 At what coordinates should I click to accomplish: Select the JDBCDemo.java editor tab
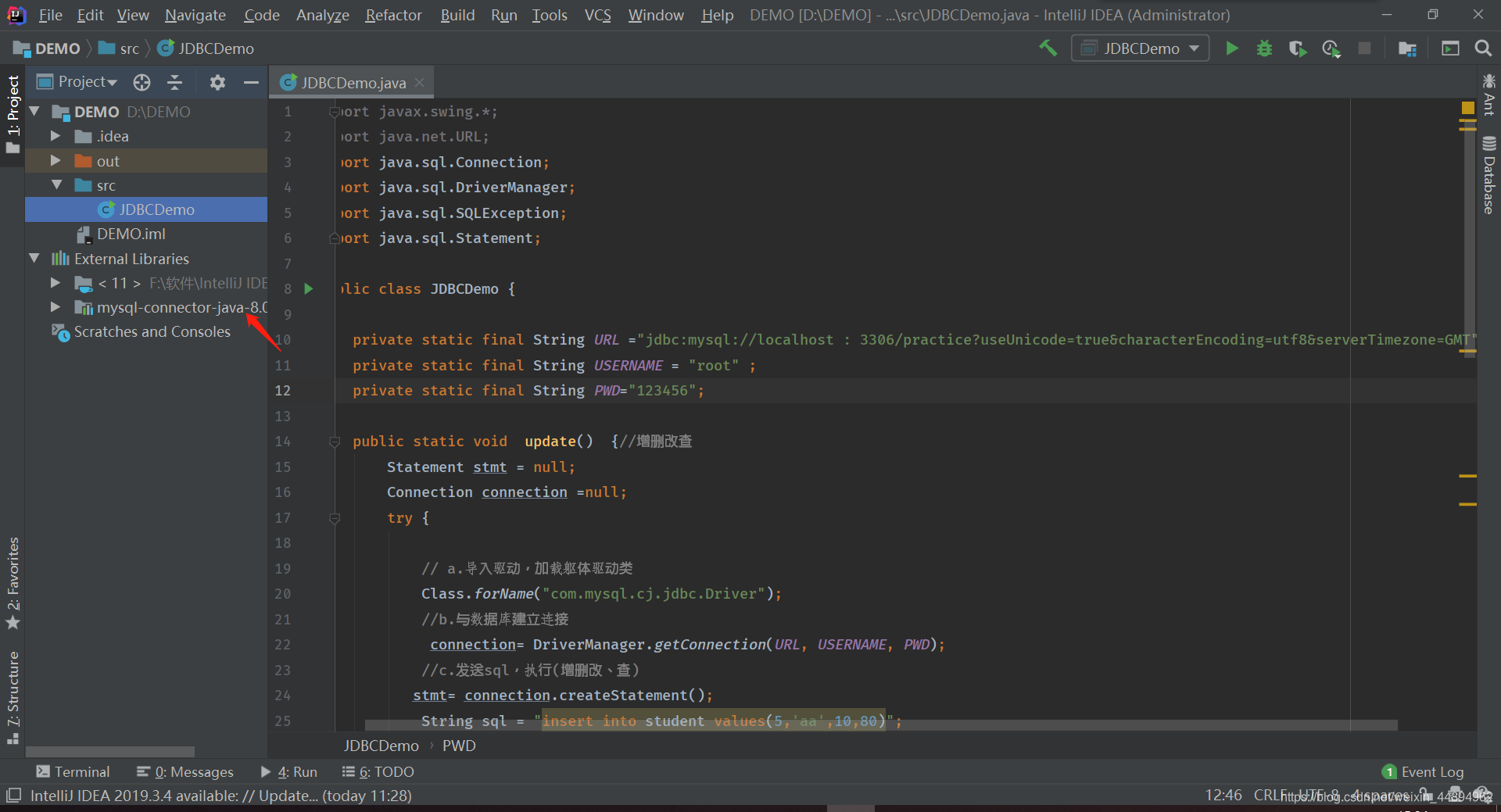click(352, 82)
